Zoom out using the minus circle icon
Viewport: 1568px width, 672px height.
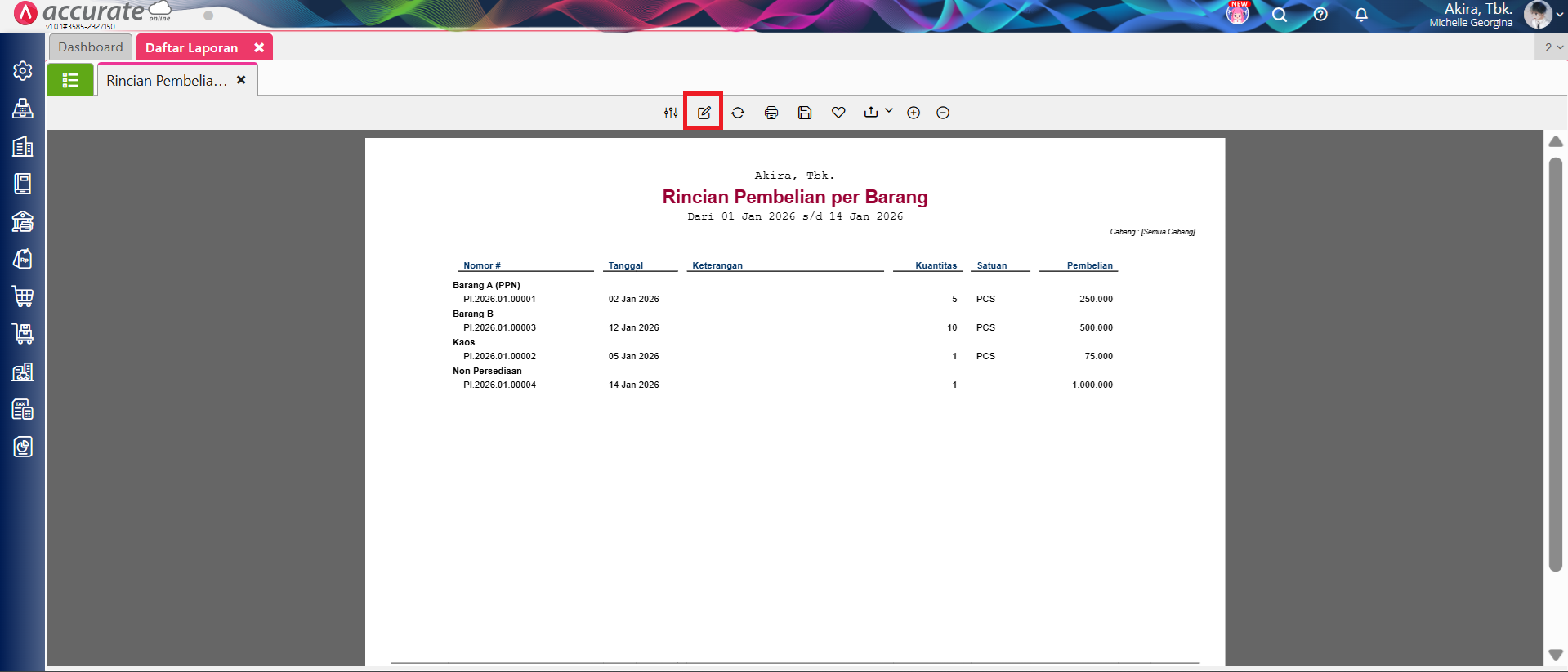click(x=943, y=113)
